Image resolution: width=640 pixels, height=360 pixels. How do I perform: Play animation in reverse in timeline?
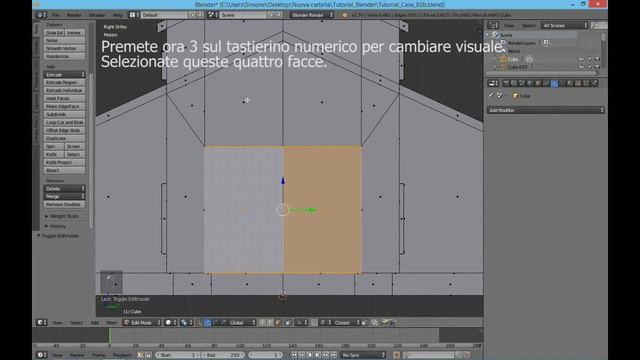tap(309, 355)
